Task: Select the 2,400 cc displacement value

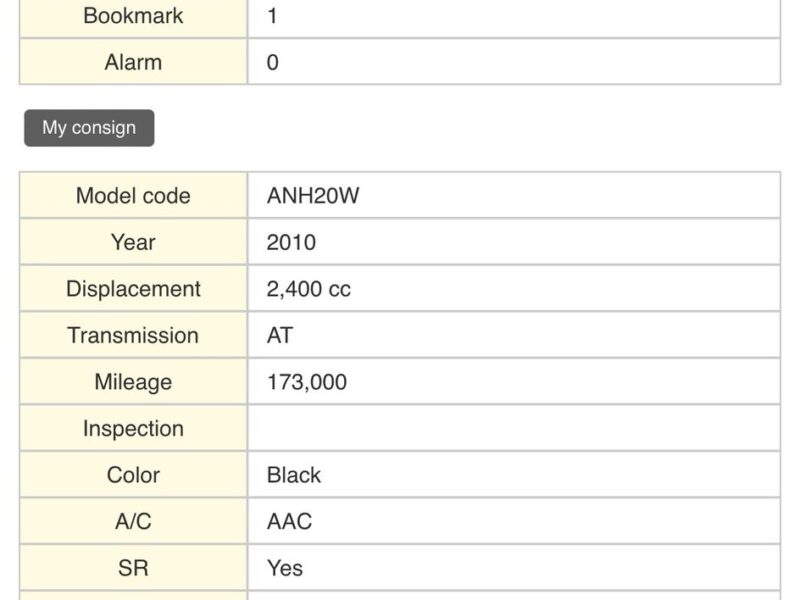Action: tap(309, 289)
